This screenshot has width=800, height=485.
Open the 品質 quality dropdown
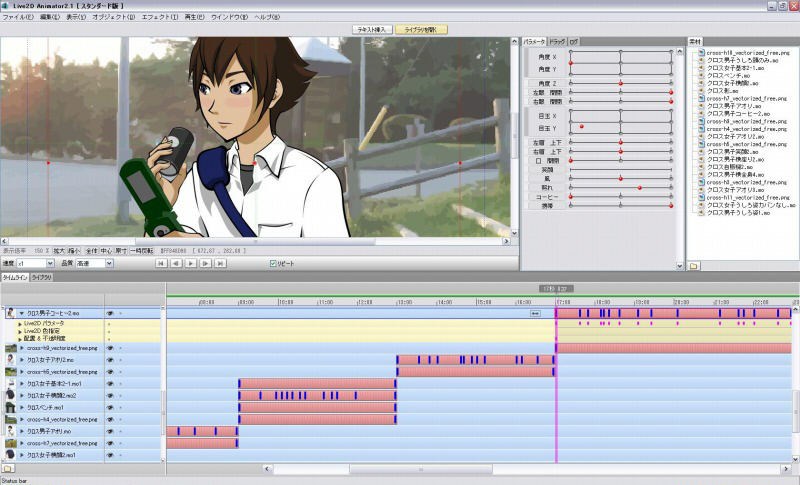coord(109,263)
